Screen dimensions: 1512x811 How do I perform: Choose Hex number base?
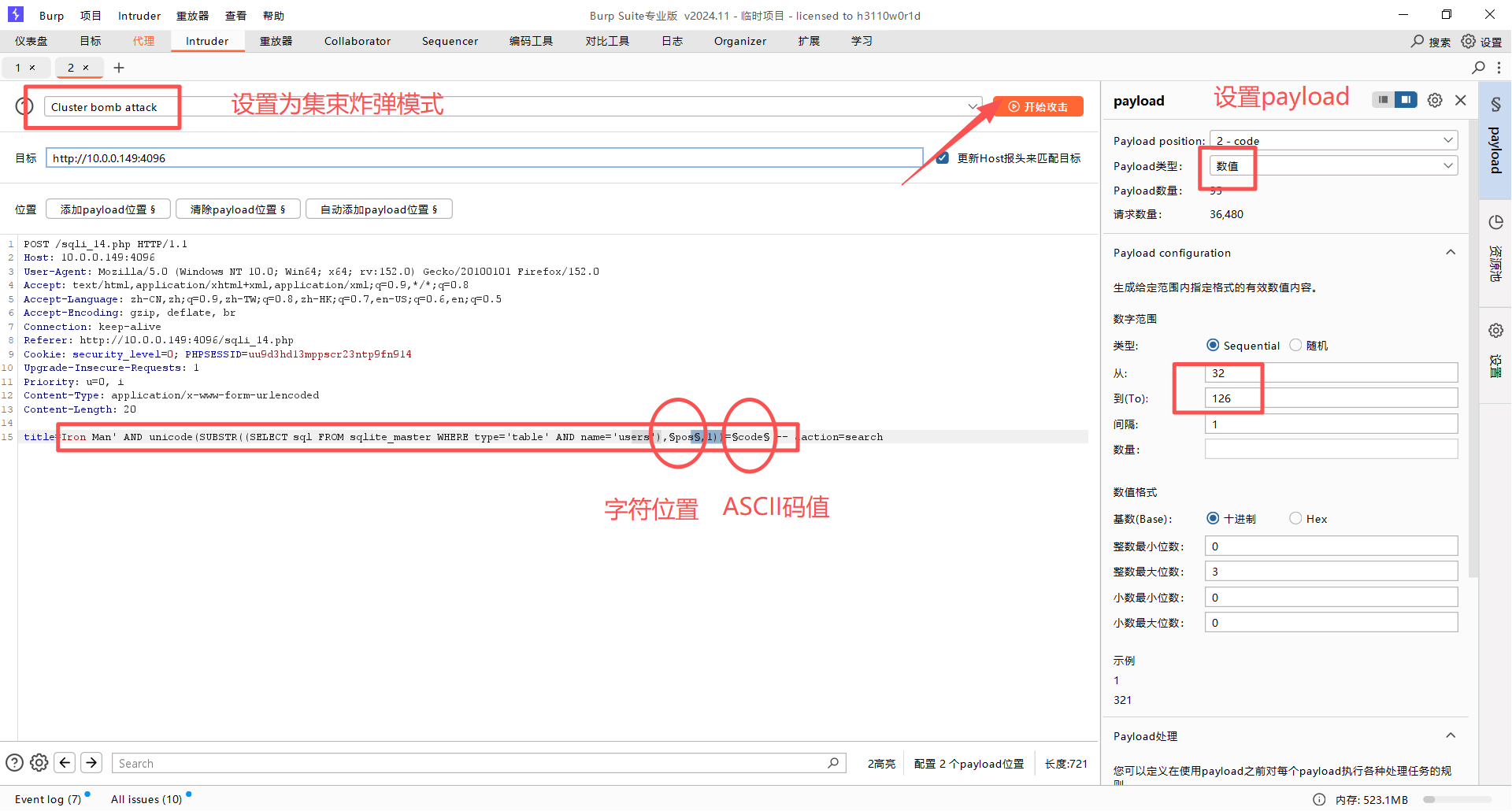[x=1295, y=518]
